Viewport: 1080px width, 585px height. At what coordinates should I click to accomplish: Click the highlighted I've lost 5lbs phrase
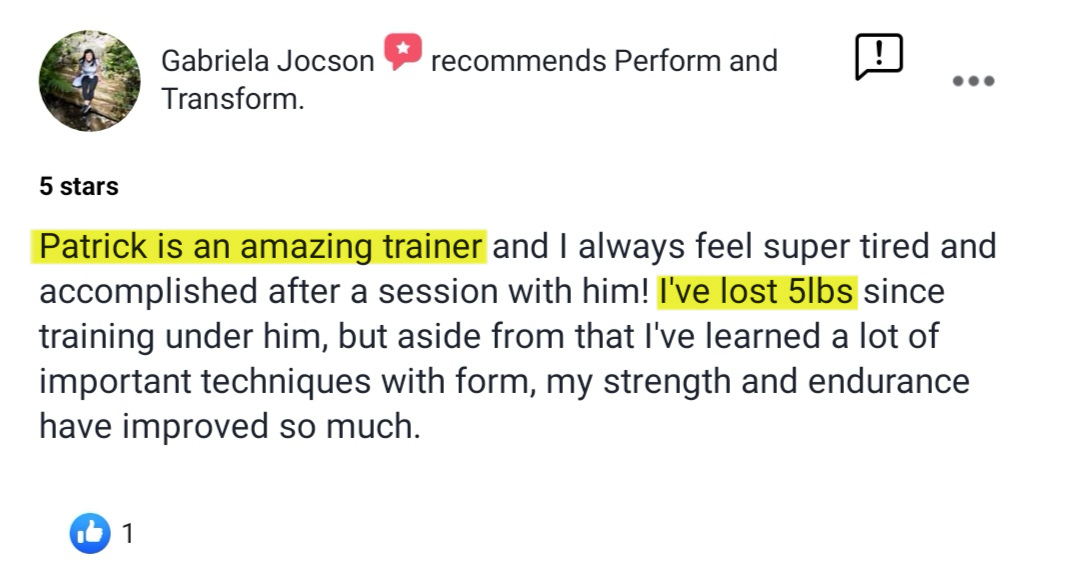point(757,291)
